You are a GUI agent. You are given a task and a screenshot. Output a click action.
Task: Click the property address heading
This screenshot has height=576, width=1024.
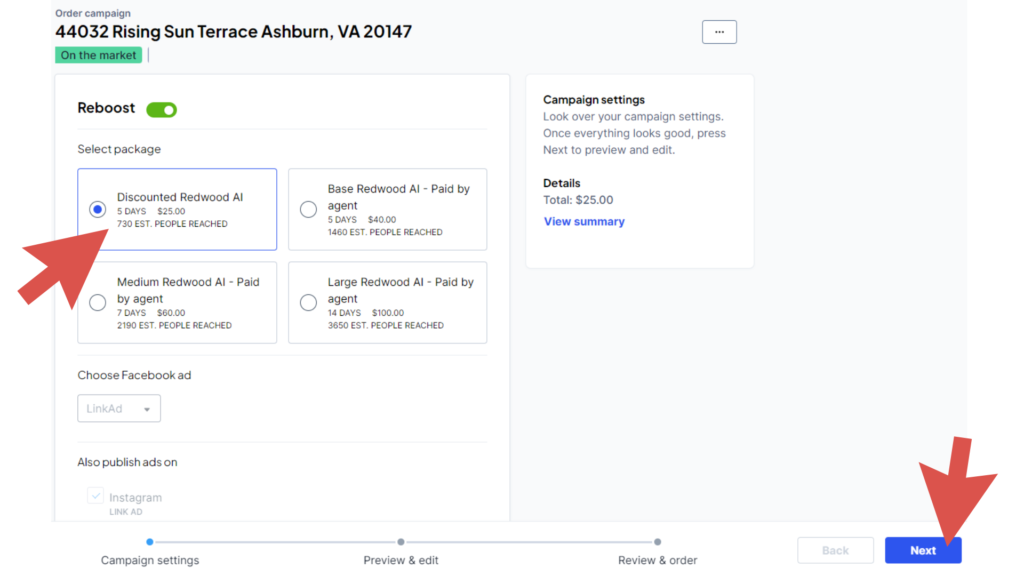pyautogui.click(x=233, y=31)
